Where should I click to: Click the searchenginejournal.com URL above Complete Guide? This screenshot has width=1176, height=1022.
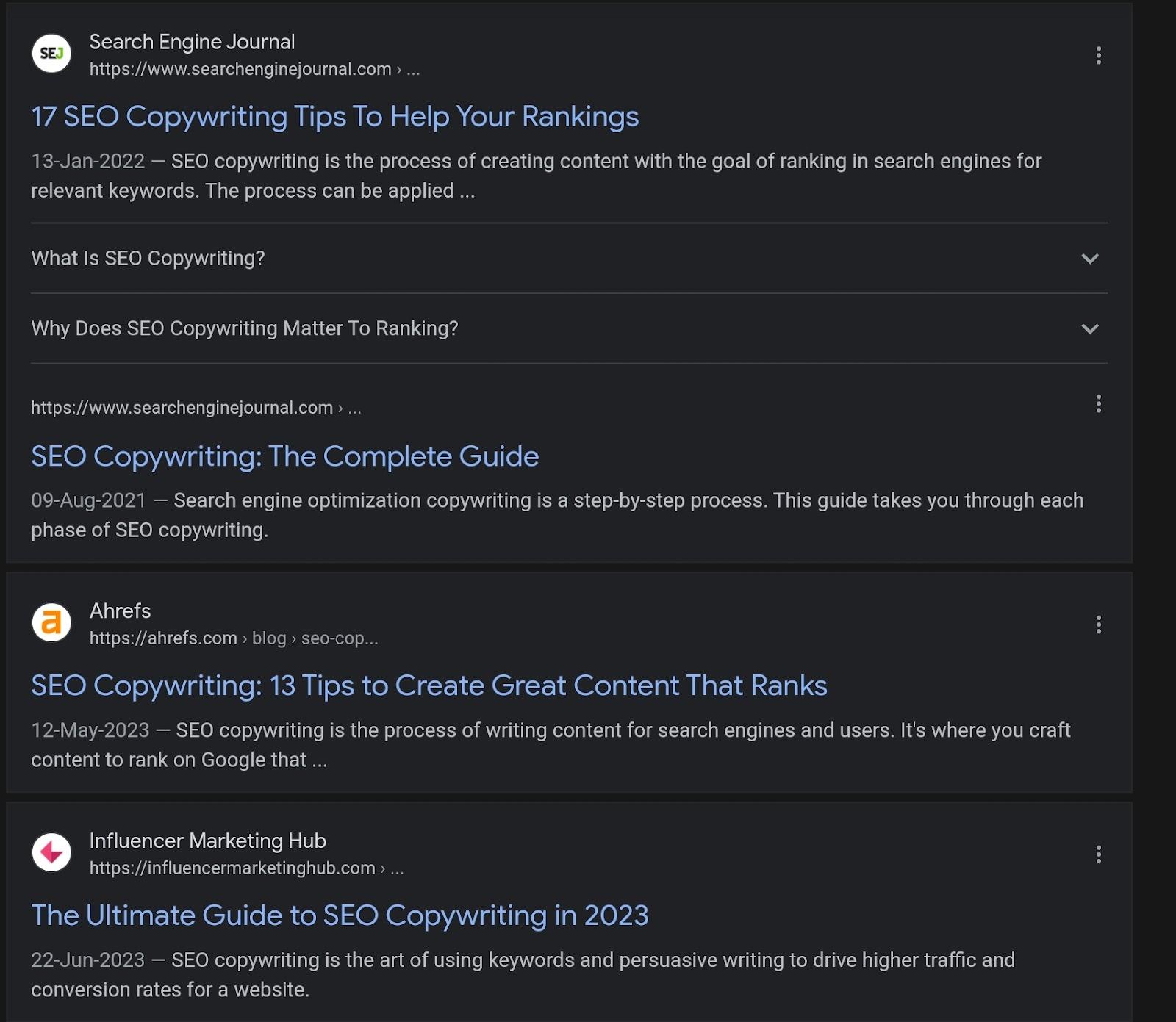pyautogui.click(x=196, y=408)
